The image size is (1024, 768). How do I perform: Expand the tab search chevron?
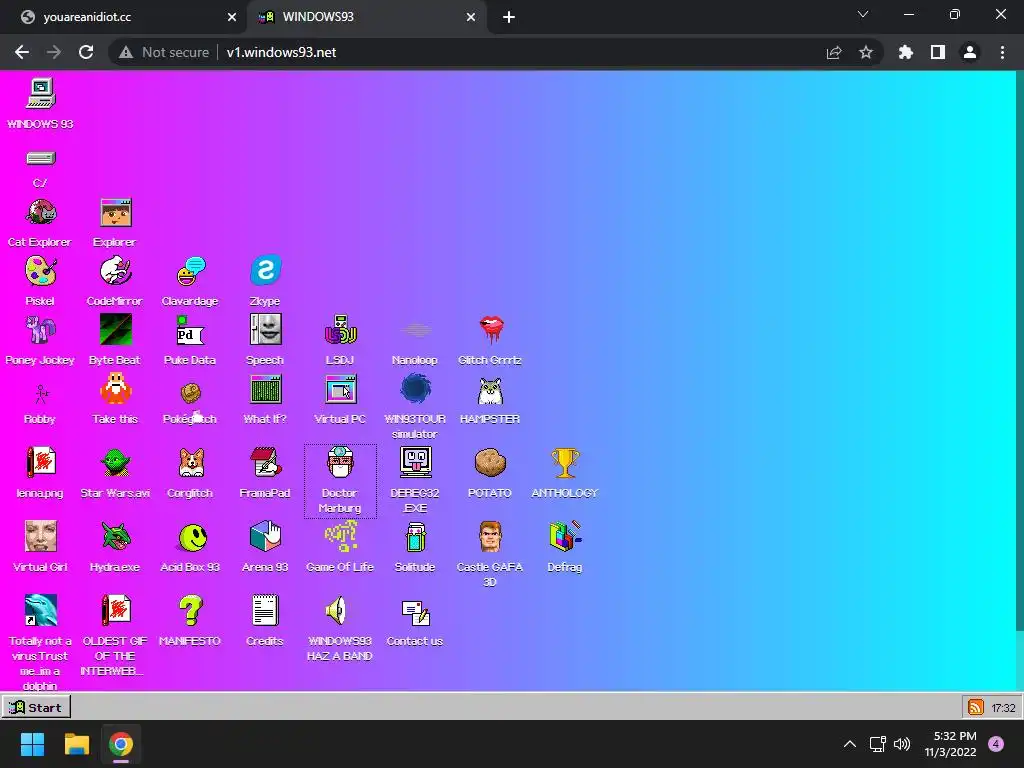click(863, 14)
